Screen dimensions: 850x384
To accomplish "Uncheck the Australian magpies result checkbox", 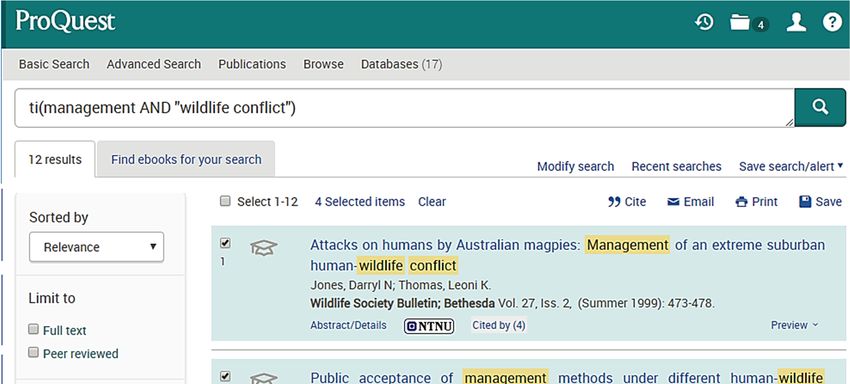I will click(225, 243).
